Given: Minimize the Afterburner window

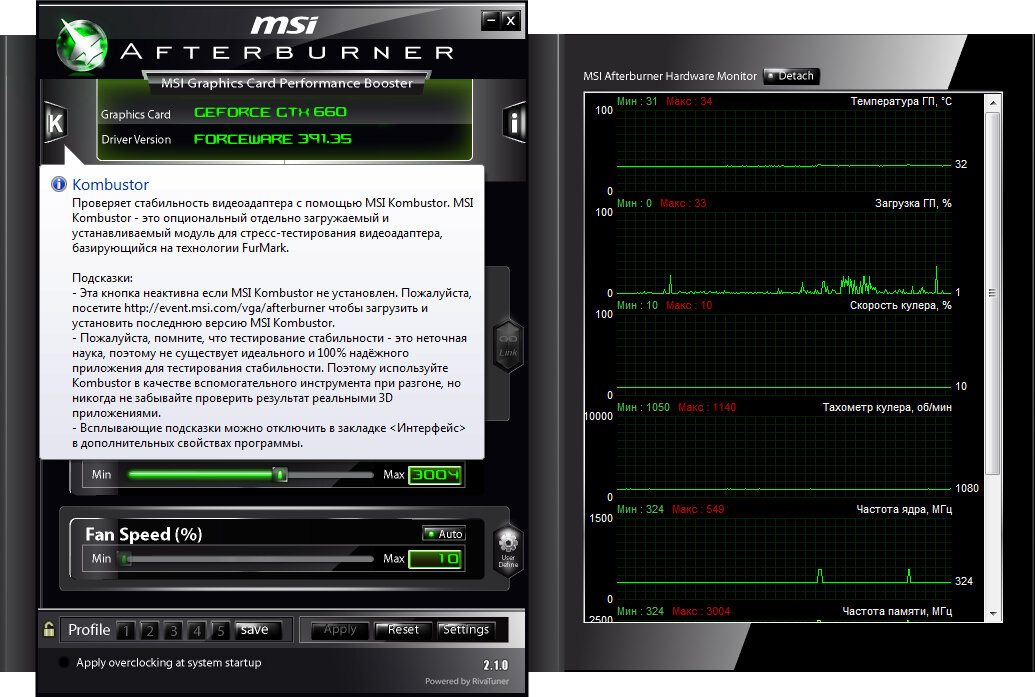Looking at the screenshot, I should click(490, 20).
